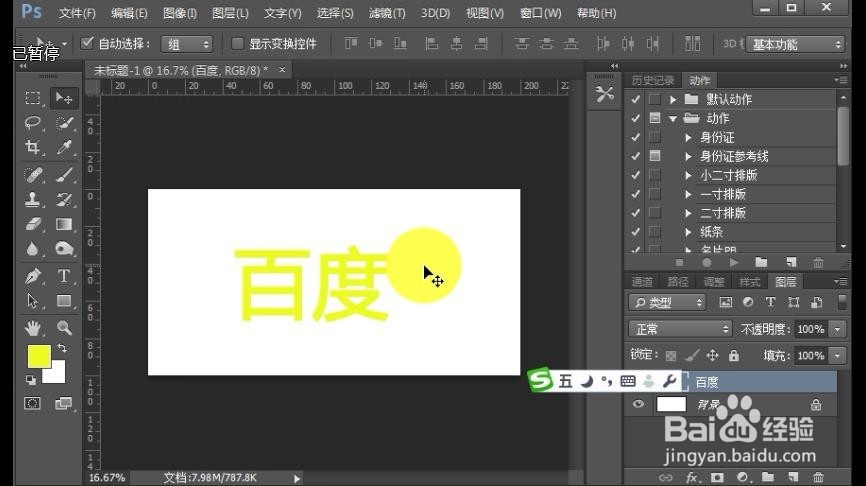Open the 窗口(W) menu
This screenshot has height=486, width=866.
541,13
